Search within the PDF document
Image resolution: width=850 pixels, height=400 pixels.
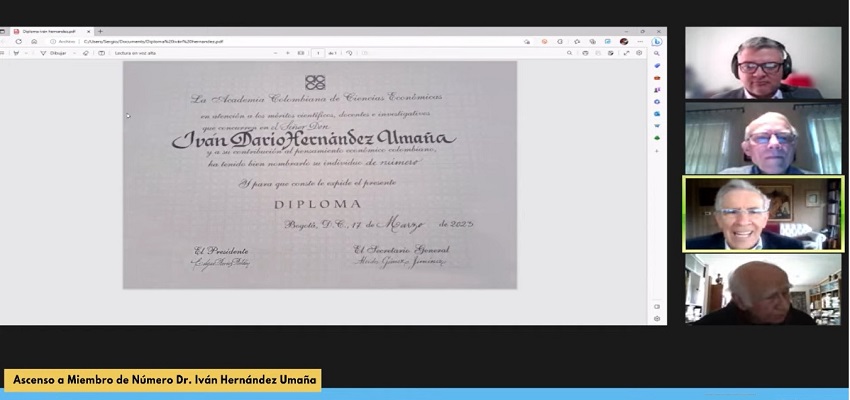click(x=569, y=53)
